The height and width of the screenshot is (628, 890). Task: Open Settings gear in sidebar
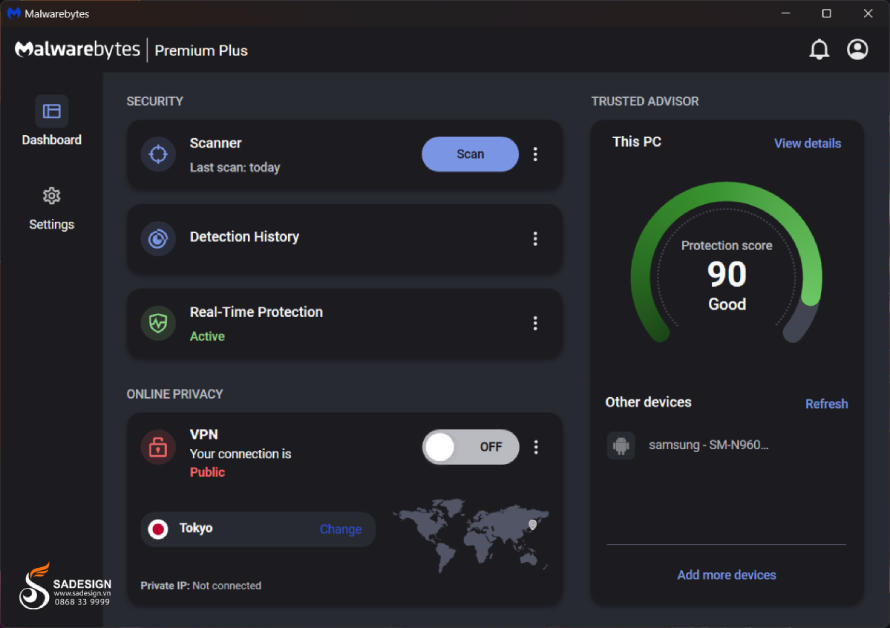click(52, 196)
